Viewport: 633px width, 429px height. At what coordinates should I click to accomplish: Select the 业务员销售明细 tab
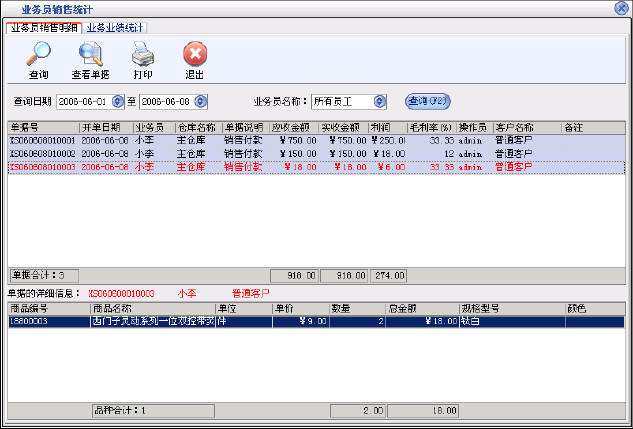click(x=43, y=27)
